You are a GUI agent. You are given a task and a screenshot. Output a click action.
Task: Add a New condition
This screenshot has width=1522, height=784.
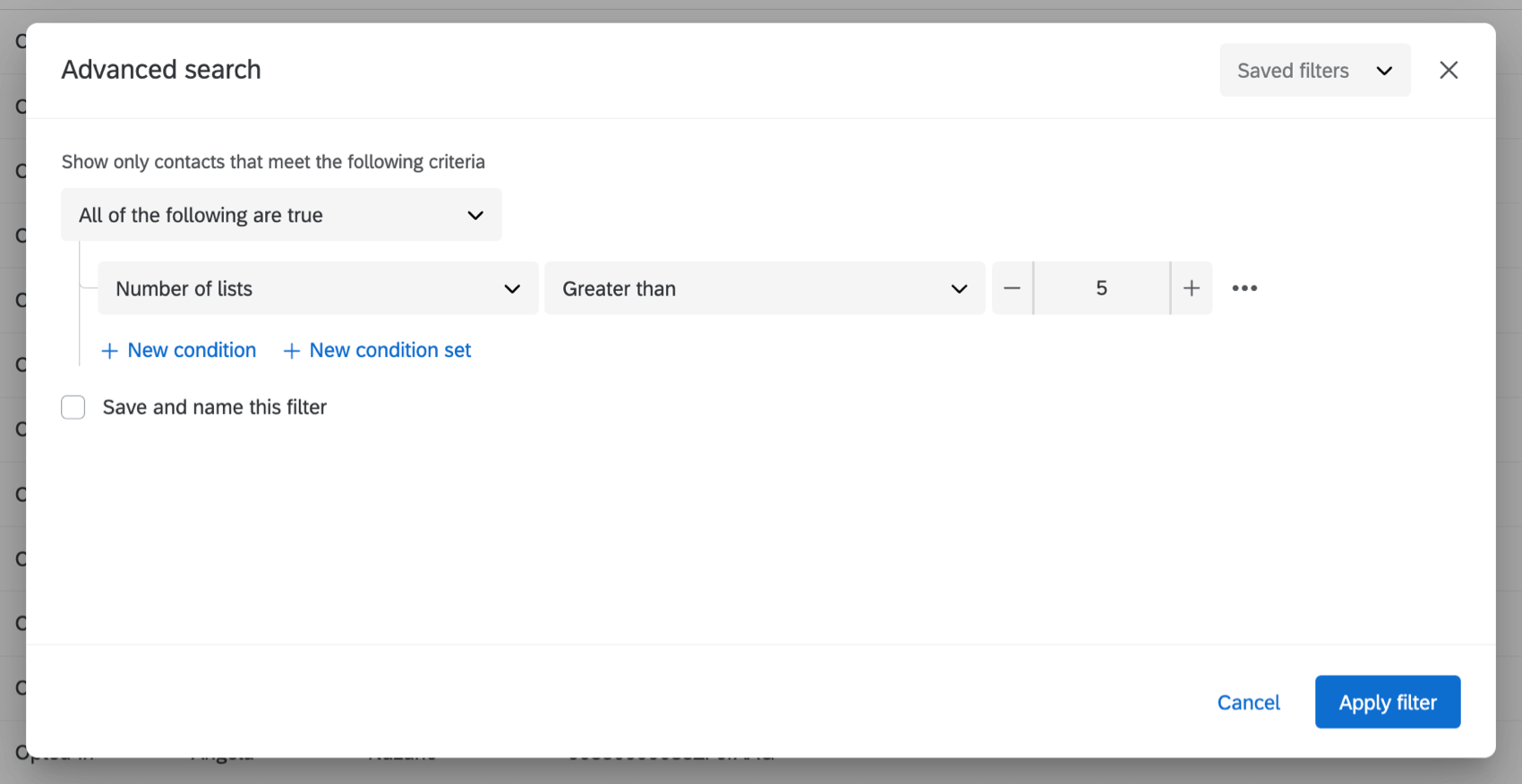pos(192,350)
